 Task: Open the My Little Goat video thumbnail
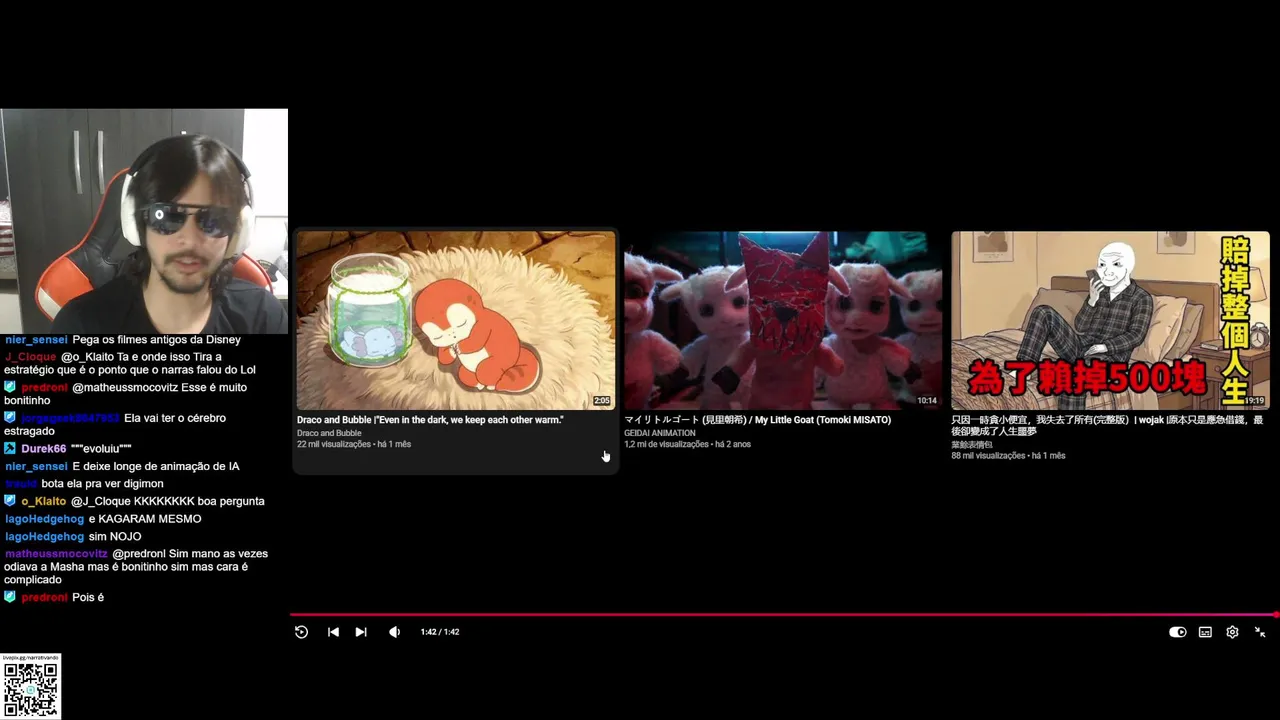[x=783, y=320]
